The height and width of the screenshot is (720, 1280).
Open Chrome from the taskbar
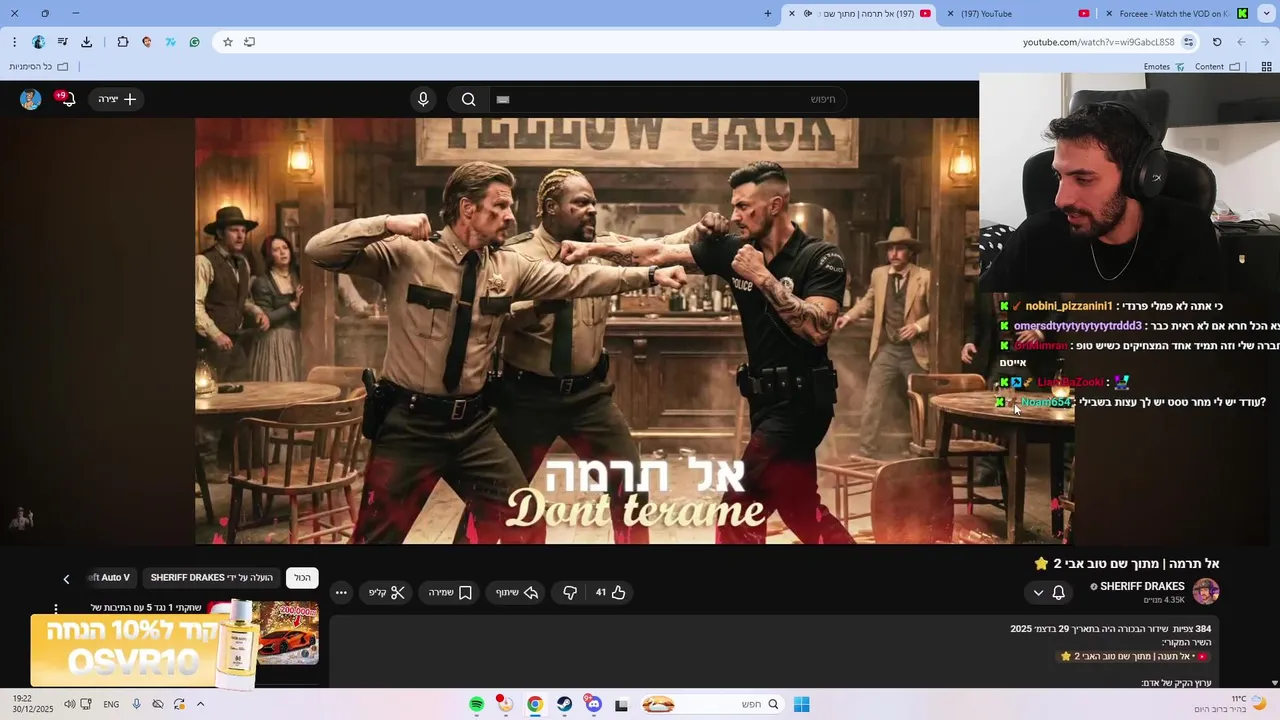click(535, 704)
